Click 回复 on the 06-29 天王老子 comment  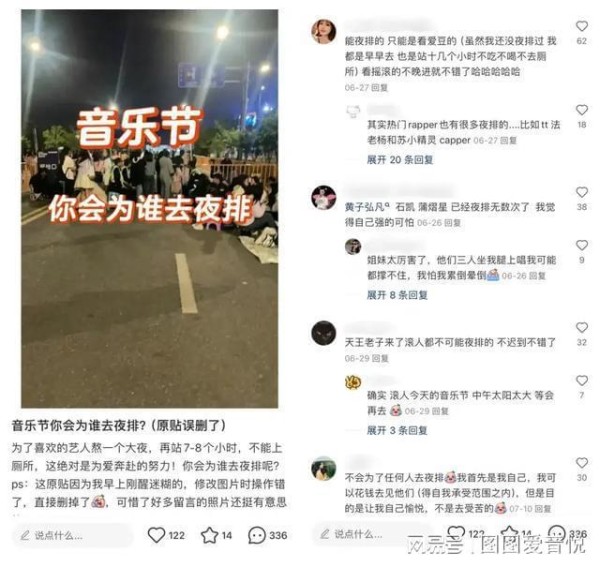click(380, 358)
